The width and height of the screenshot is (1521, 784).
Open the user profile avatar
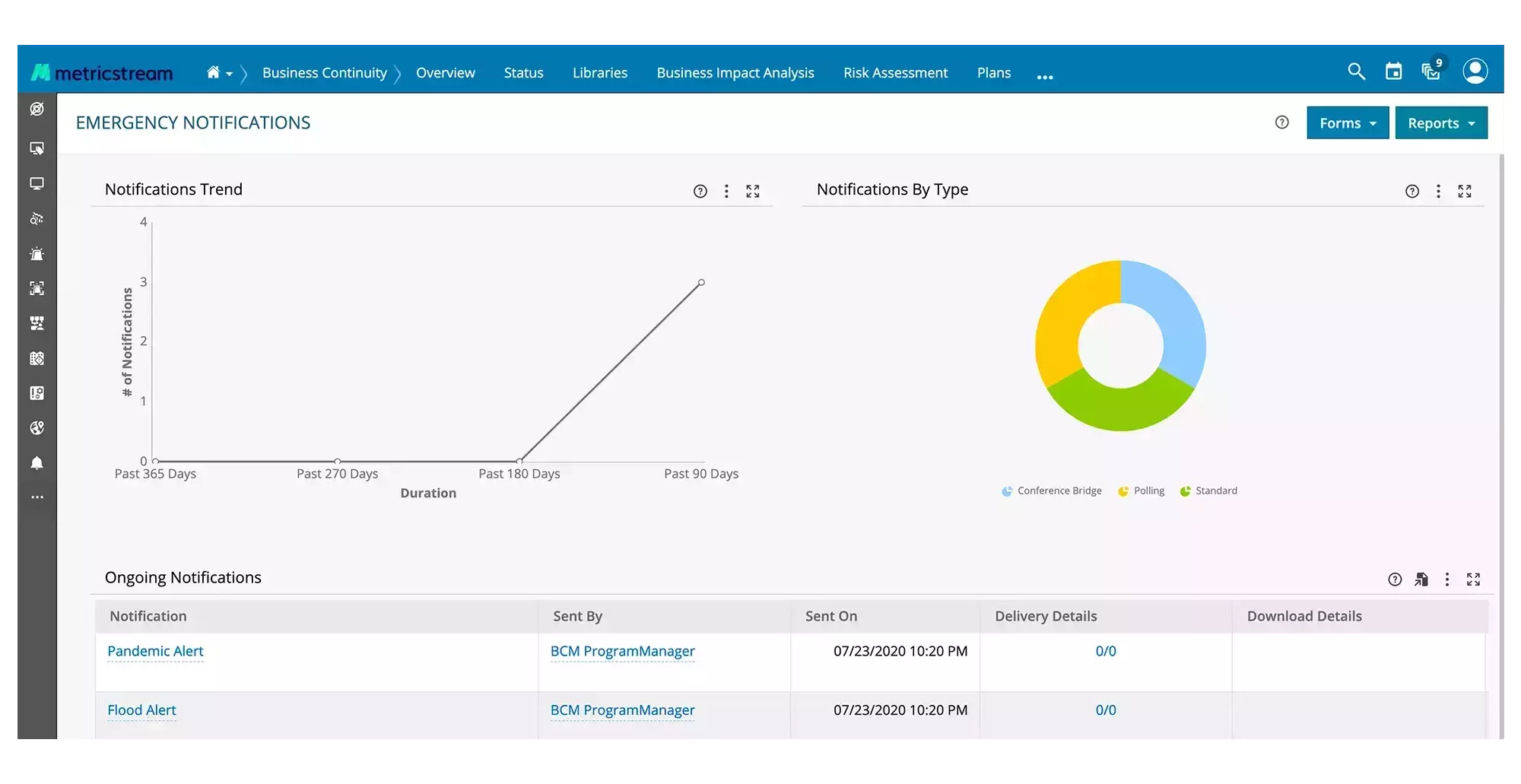(1475, 71)
